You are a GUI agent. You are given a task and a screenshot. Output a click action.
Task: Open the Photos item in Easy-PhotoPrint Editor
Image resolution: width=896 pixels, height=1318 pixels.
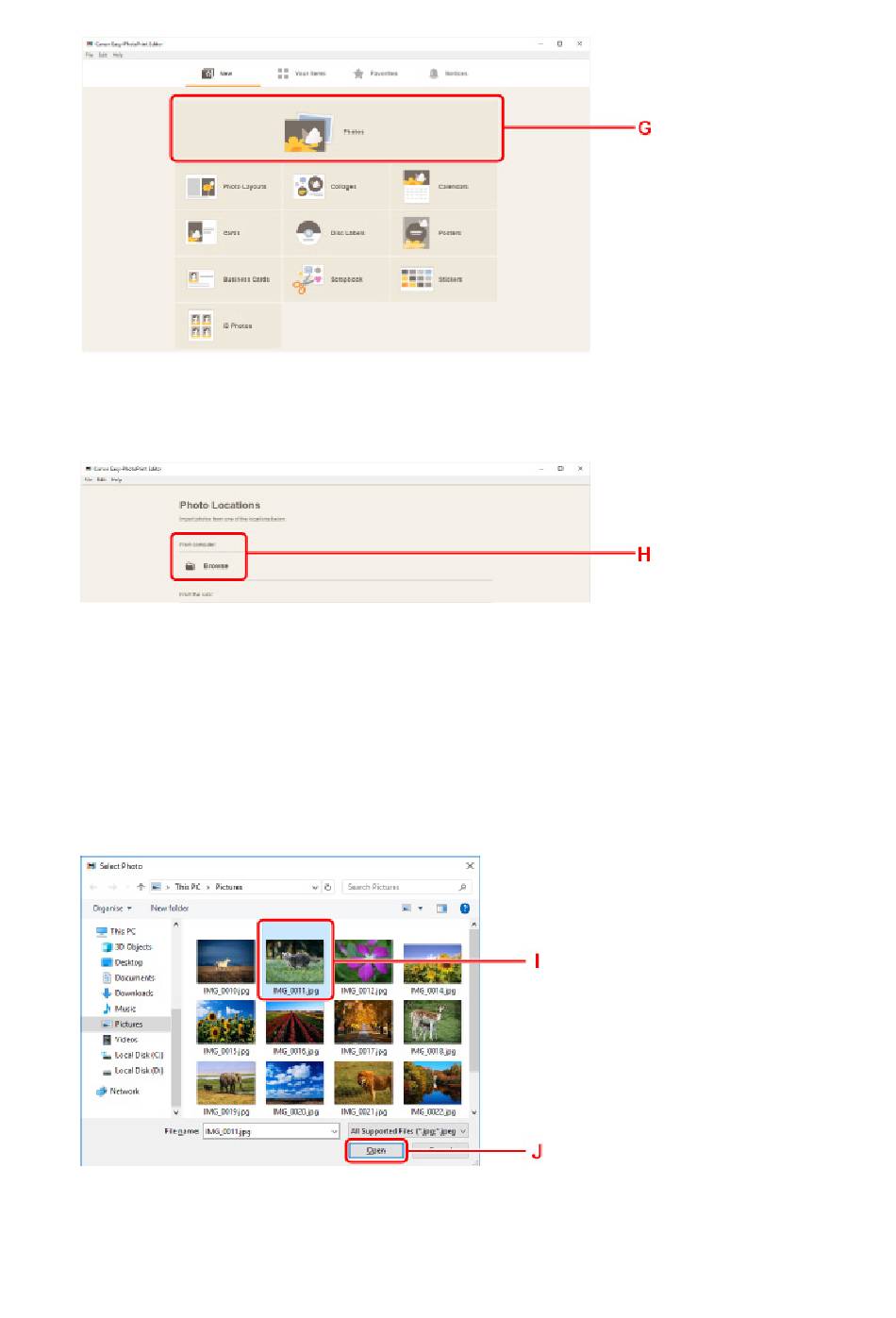pos(336,128)
